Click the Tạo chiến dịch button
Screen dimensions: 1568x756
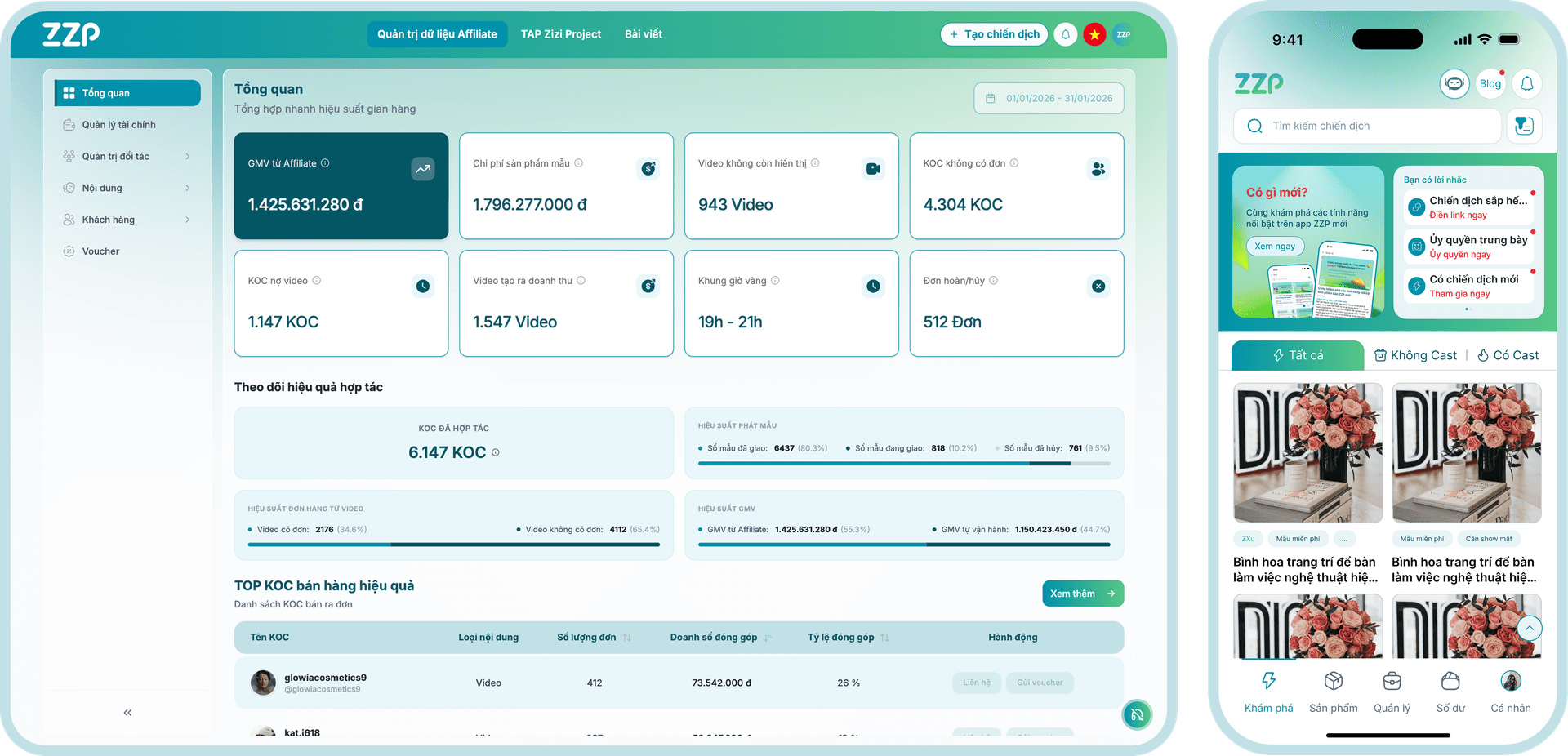pos(994,34)
